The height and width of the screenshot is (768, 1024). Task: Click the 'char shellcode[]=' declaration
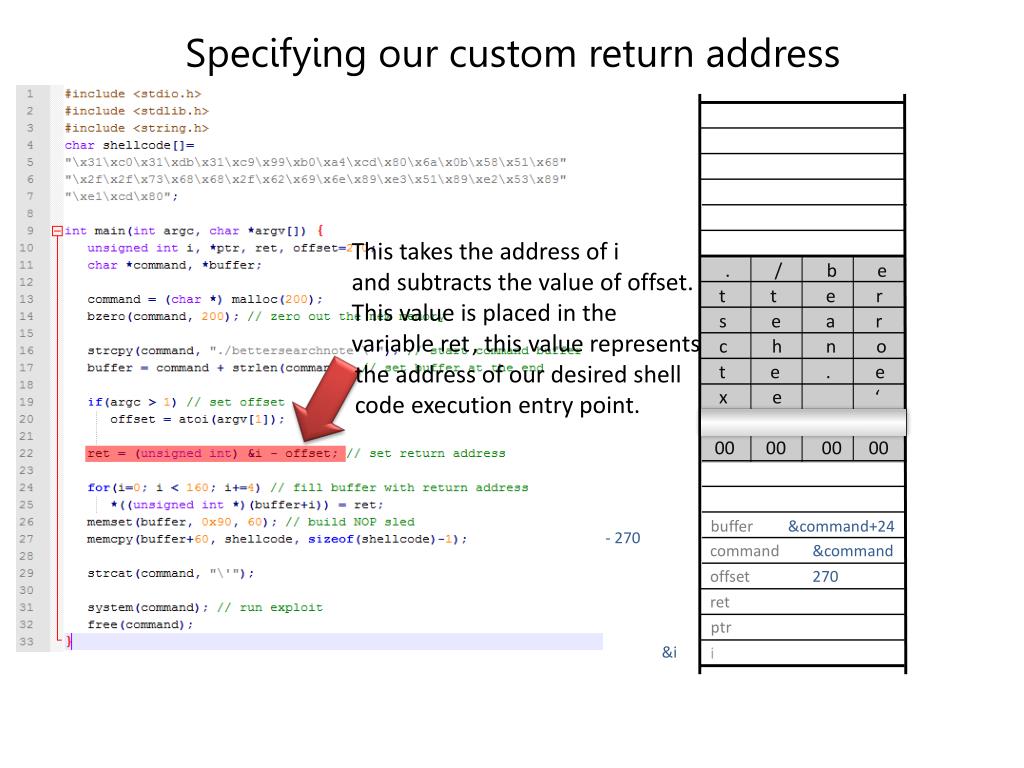[x=129, y=145]
